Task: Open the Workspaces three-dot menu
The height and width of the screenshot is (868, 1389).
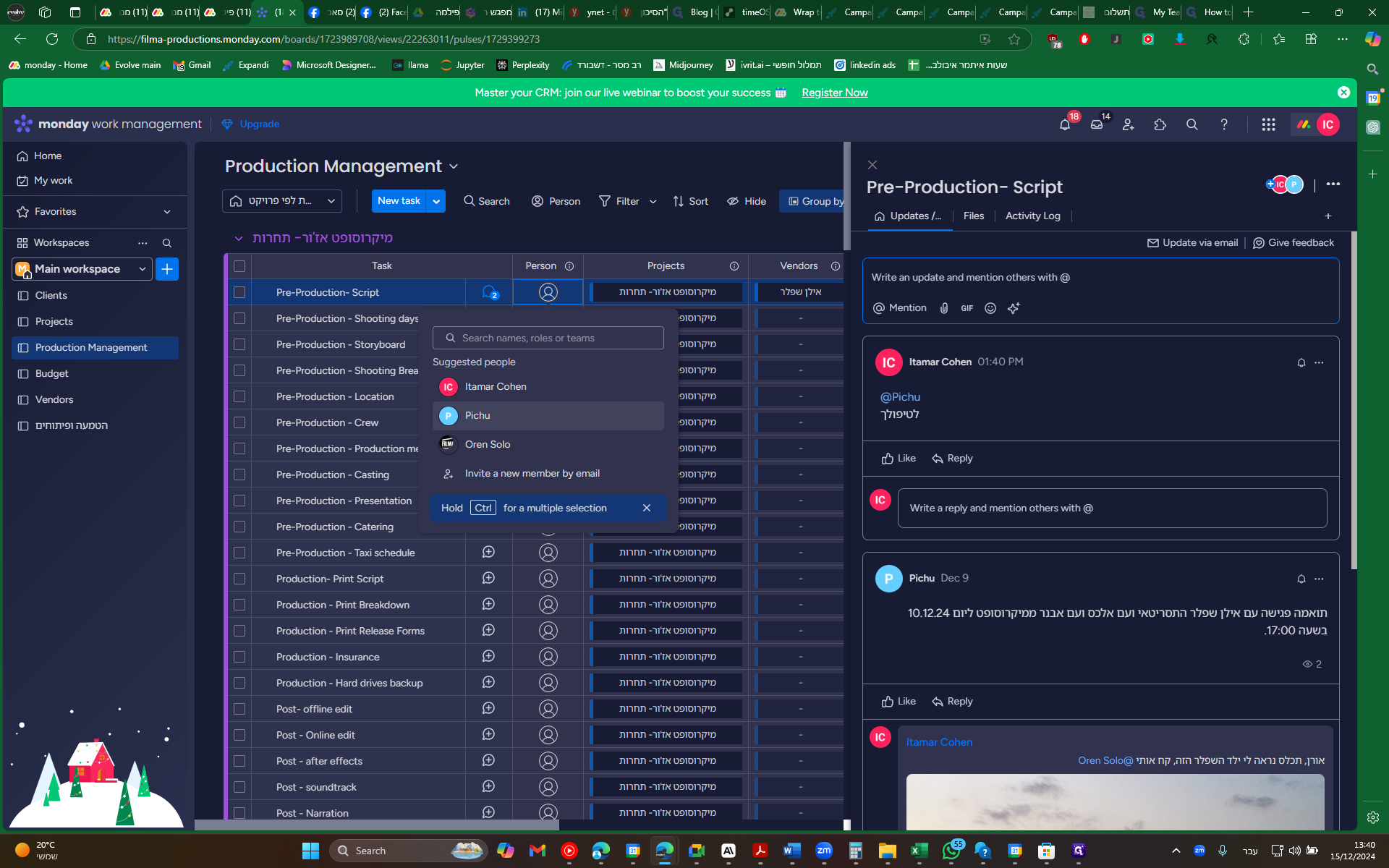Action: tap(143, 243)
